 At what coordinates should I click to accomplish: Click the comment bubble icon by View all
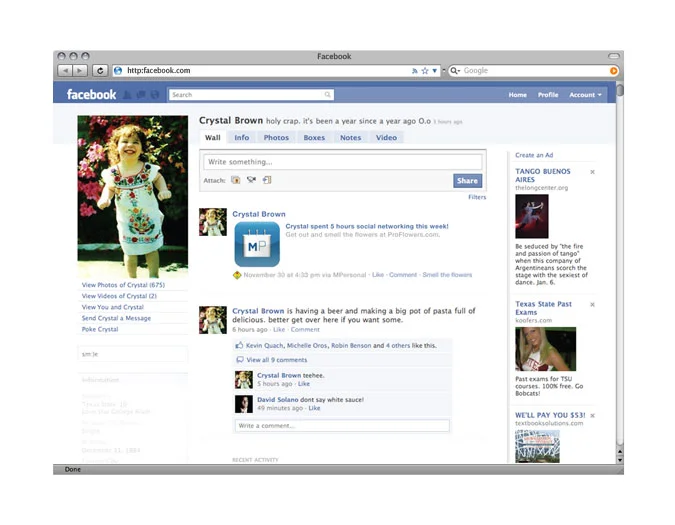[240, 360]
